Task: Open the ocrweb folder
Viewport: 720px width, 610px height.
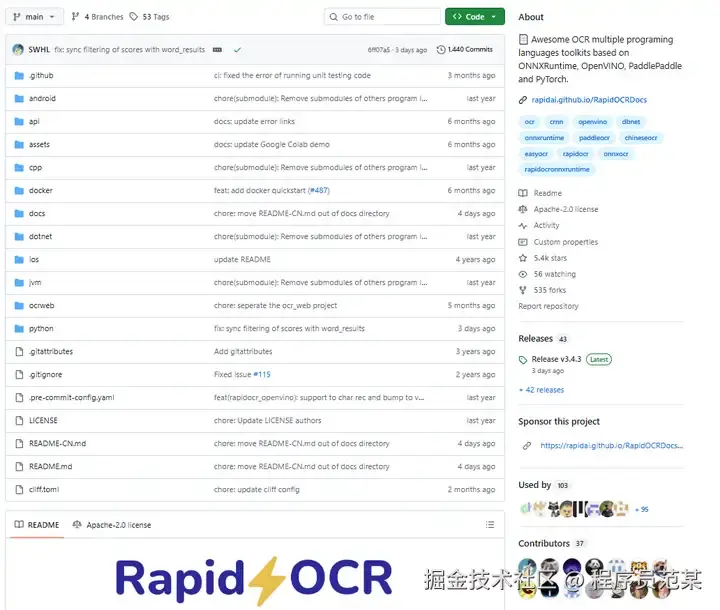Action: [41, 305]
